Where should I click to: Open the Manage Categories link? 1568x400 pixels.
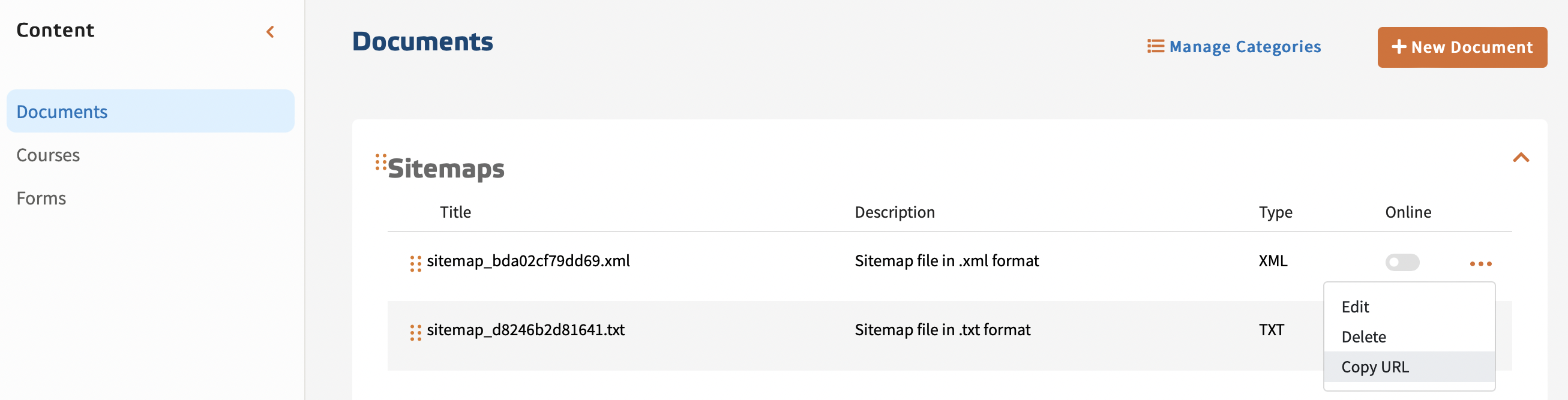click(x=1234, y=47)
